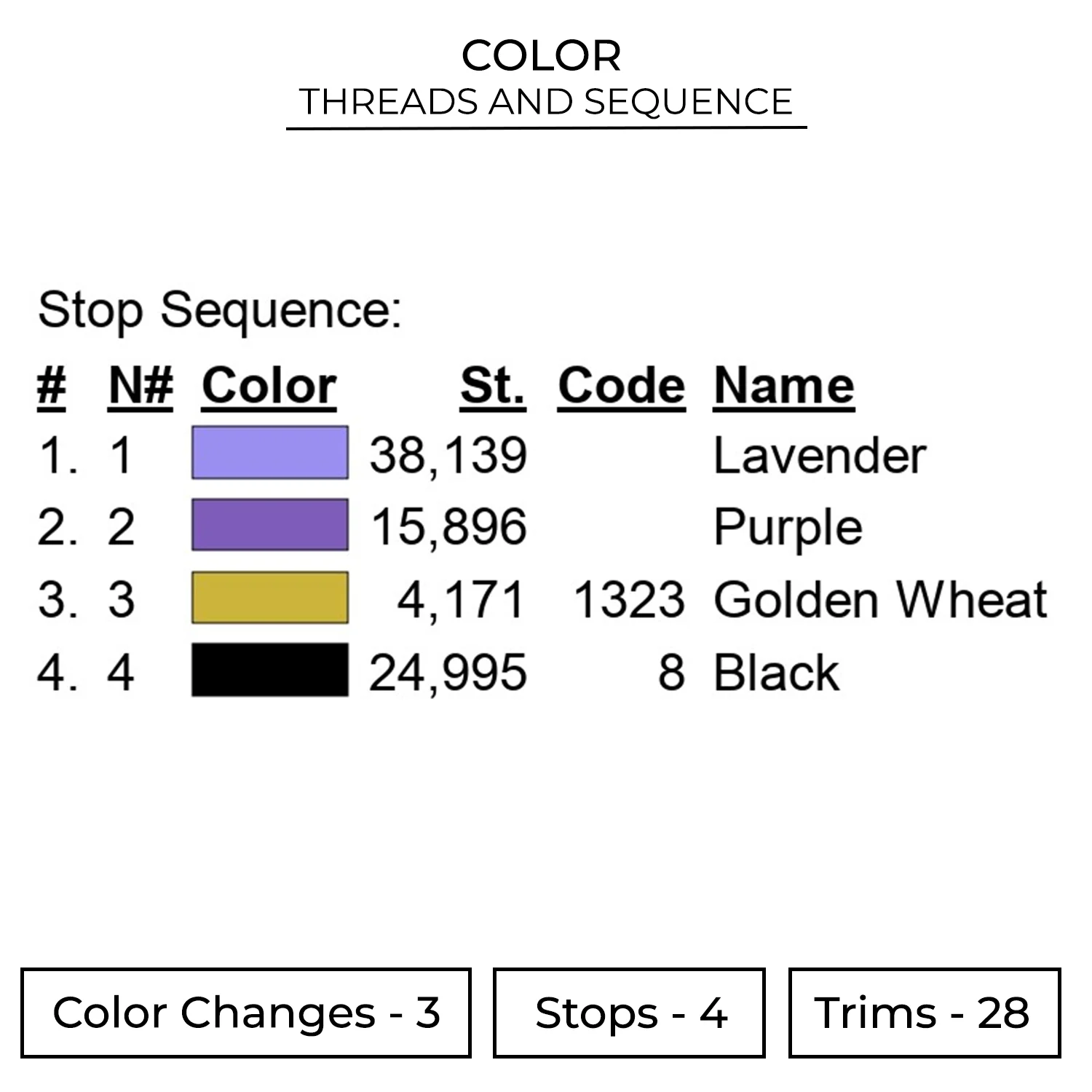Click the 'Trims - 28' box
The image size is (1092, 1092).
[924, 1013]
